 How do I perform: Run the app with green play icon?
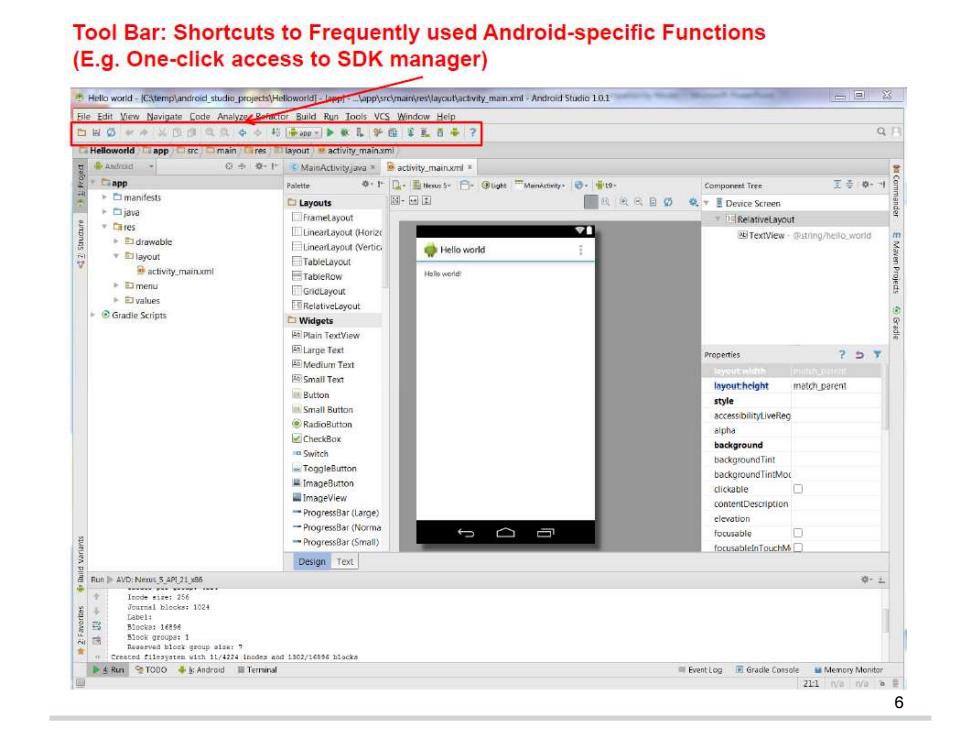click(x=330, y=132)
